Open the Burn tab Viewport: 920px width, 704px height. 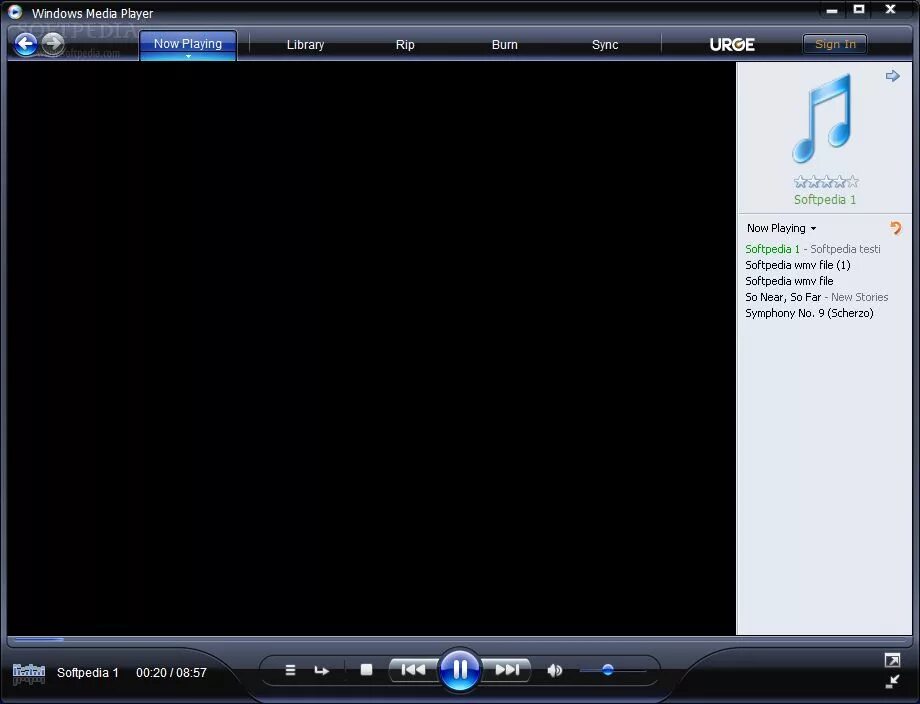coord(505,45)
